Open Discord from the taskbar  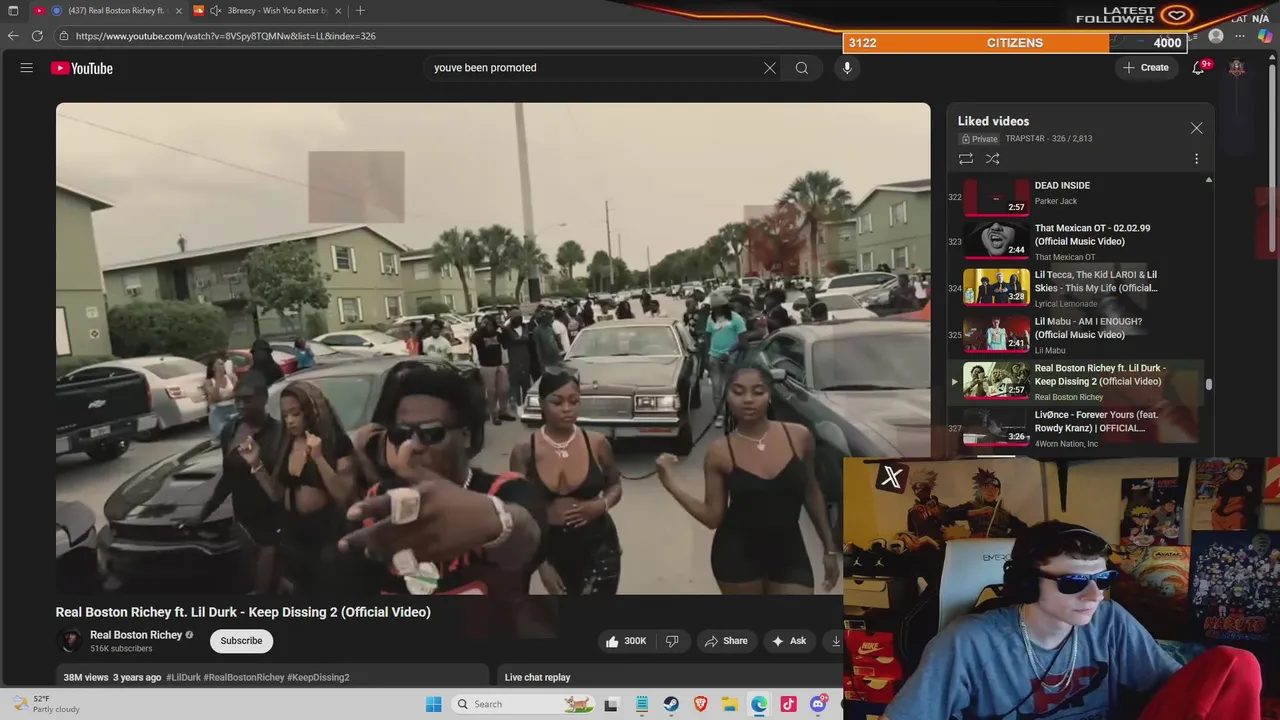tap(818, 704)
